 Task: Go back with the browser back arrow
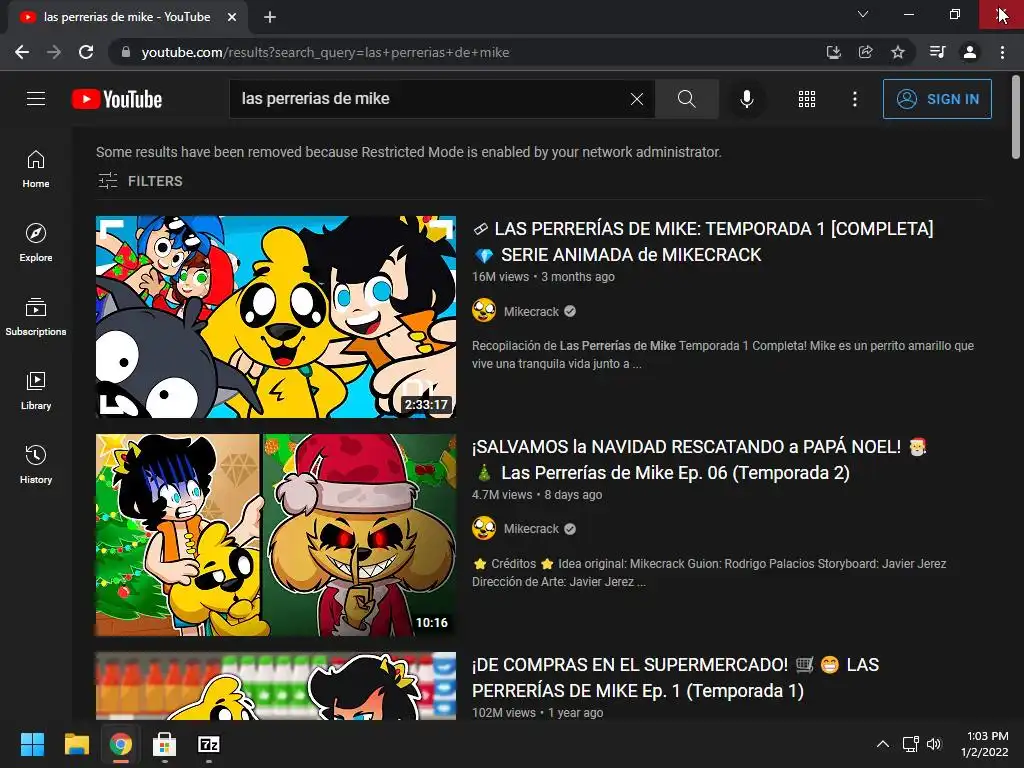tap(22, 52)
